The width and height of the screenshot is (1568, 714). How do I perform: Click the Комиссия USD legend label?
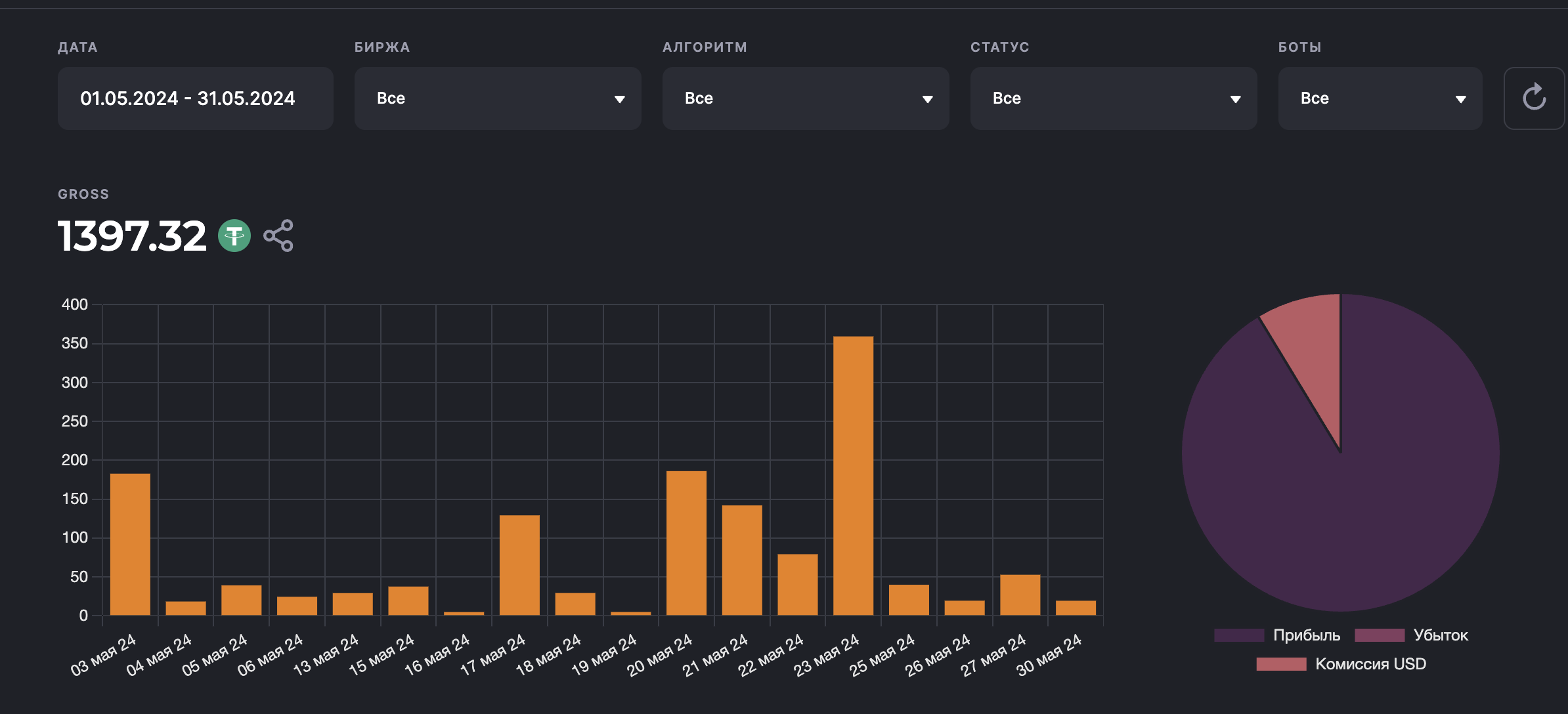[x=1371, y=664]
